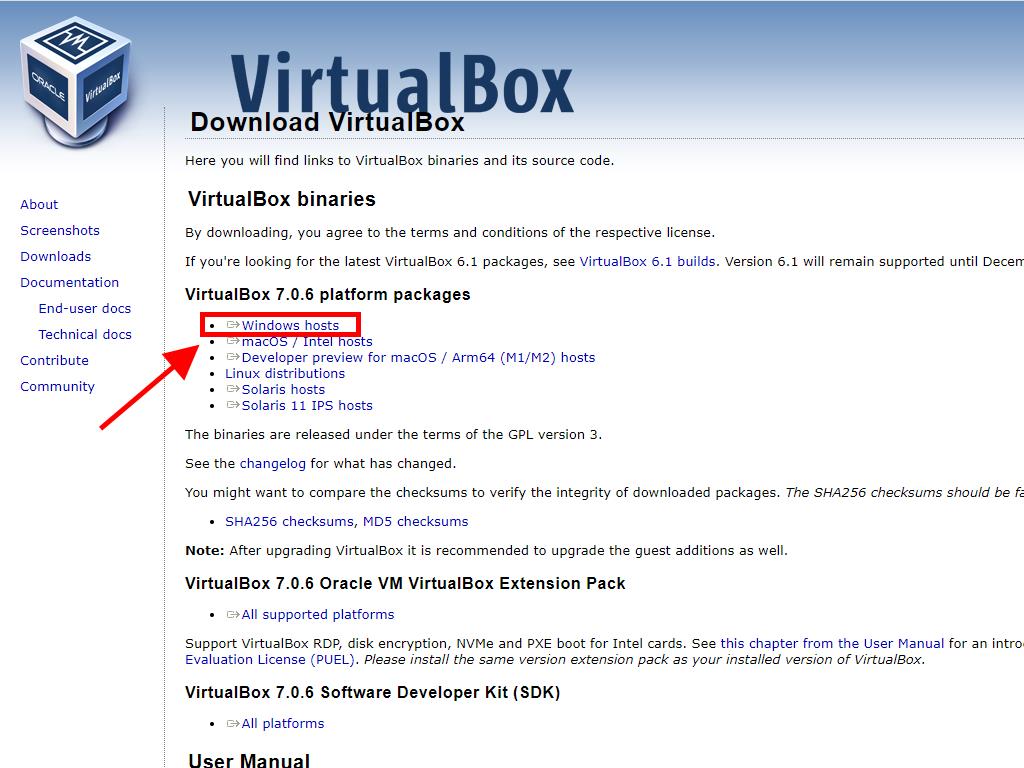Screen dimensions: 1024x768
Task: Click the external-link icon beside Solaris hosts
Action: pos(233,389)
